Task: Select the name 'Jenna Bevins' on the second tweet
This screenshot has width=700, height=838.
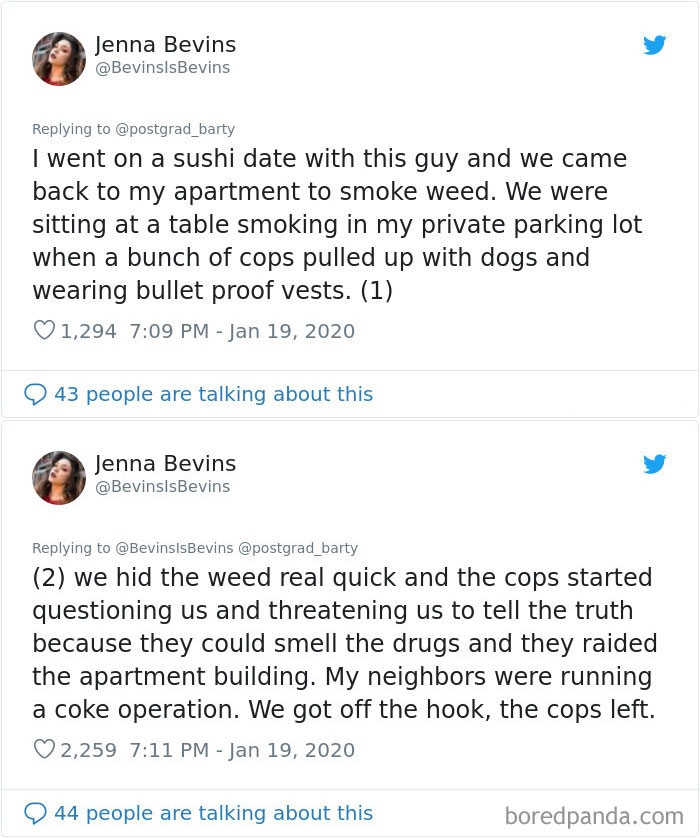Action: [x=166, y=464]
